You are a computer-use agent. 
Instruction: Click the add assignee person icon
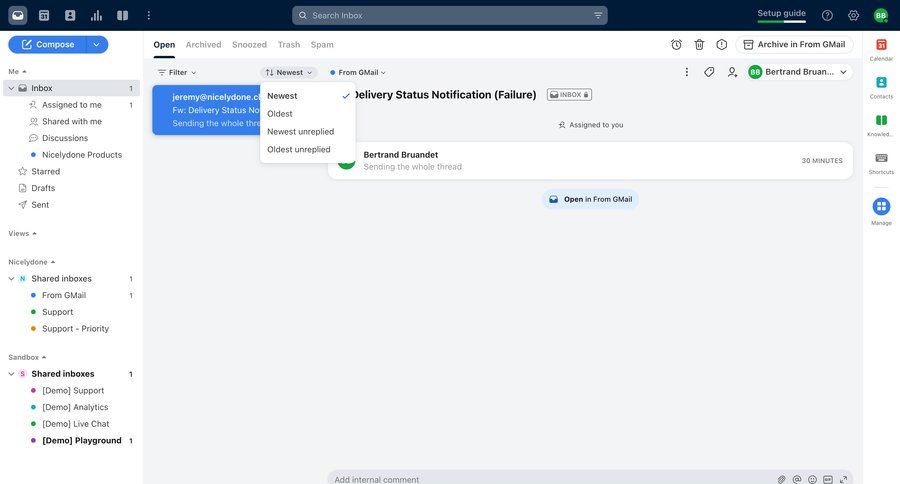(732, 72)
